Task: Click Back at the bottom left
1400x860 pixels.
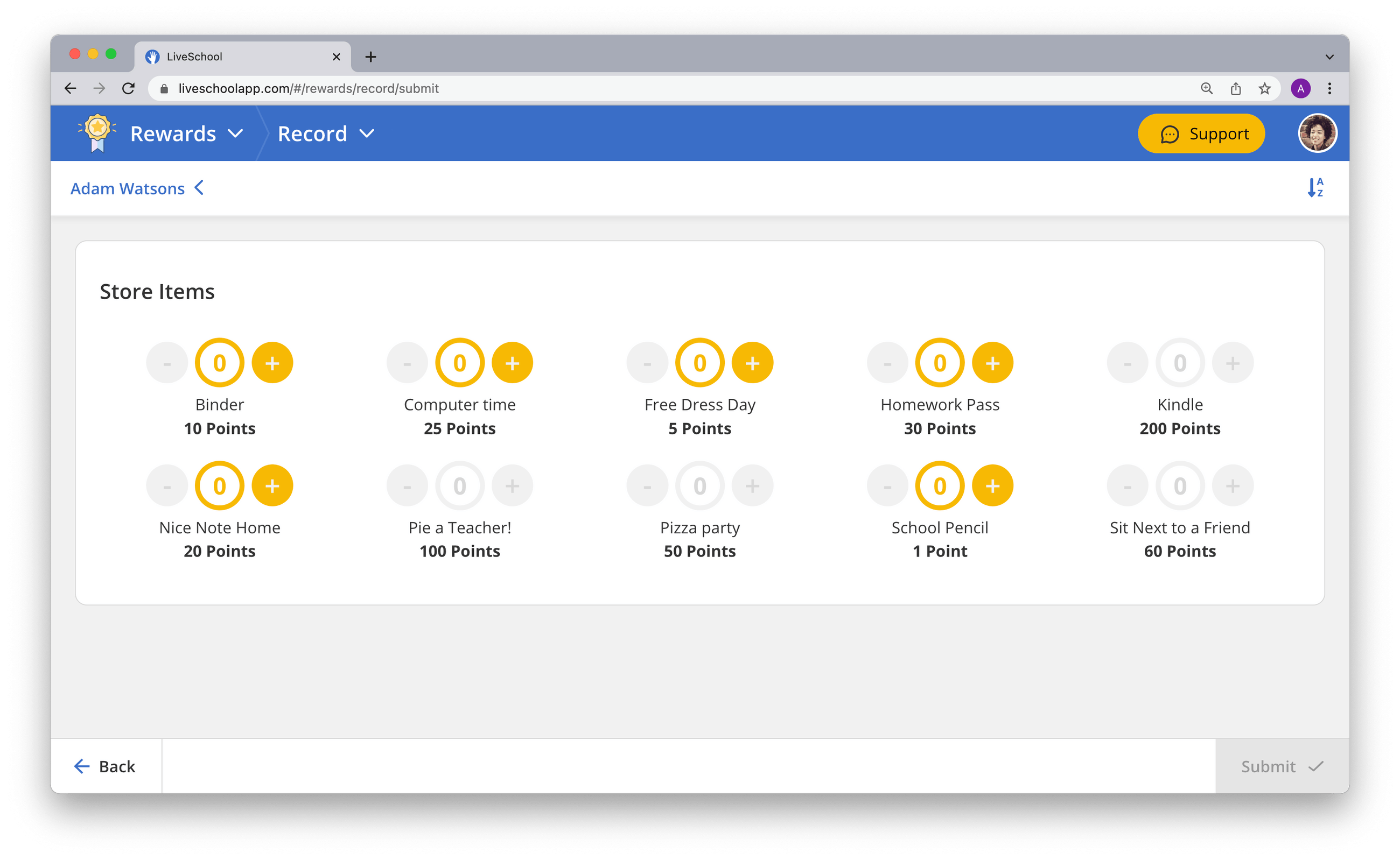Action: pos(107,766)
